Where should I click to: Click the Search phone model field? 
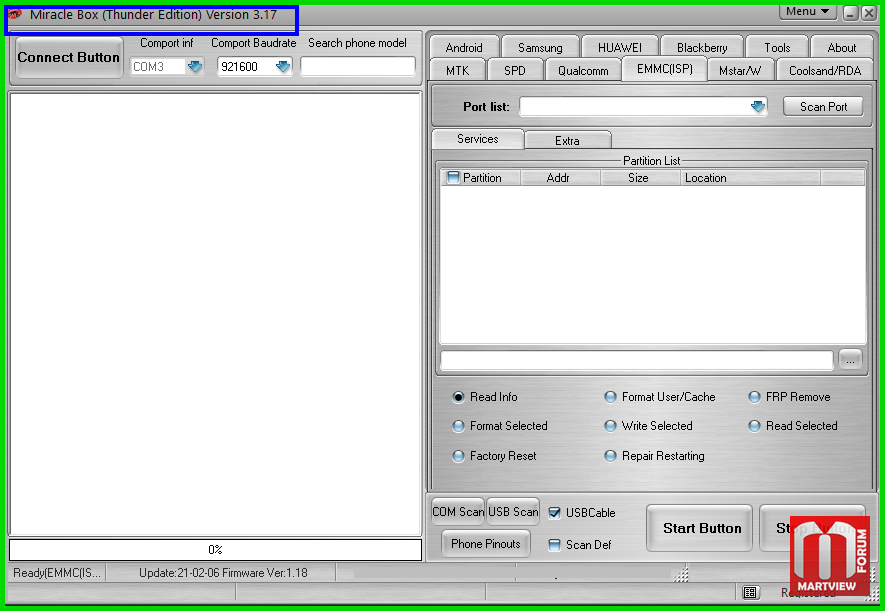point(358,67)
